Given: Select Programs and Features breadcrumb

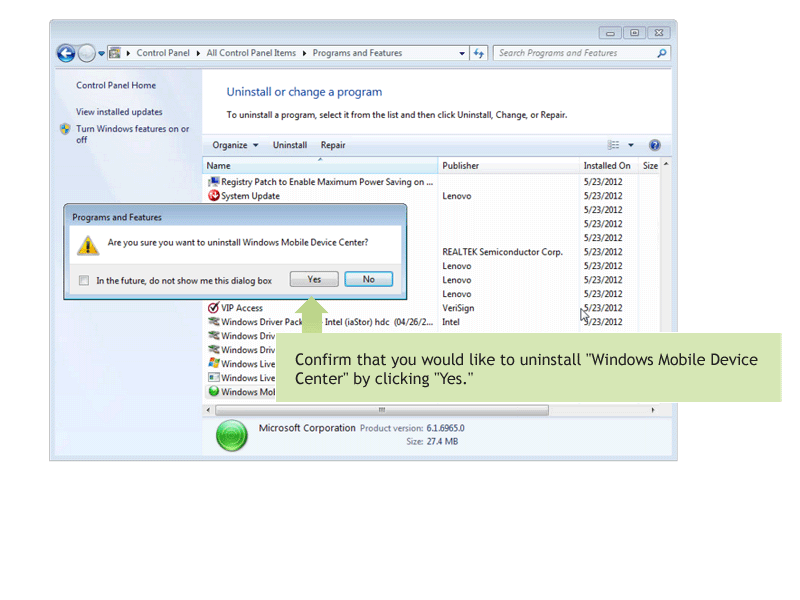Looking at the screenshot, I should tap(357, 53).
